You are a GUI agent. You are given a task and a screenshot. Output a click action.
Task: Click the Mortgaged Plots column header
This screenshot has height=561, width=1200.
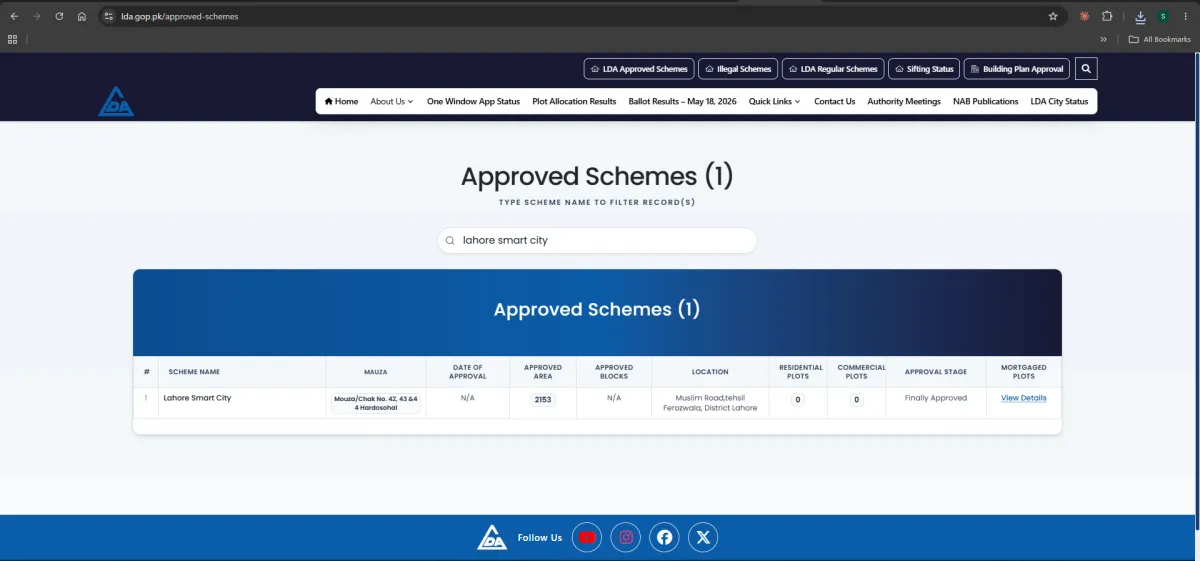tap(1024, 372)
